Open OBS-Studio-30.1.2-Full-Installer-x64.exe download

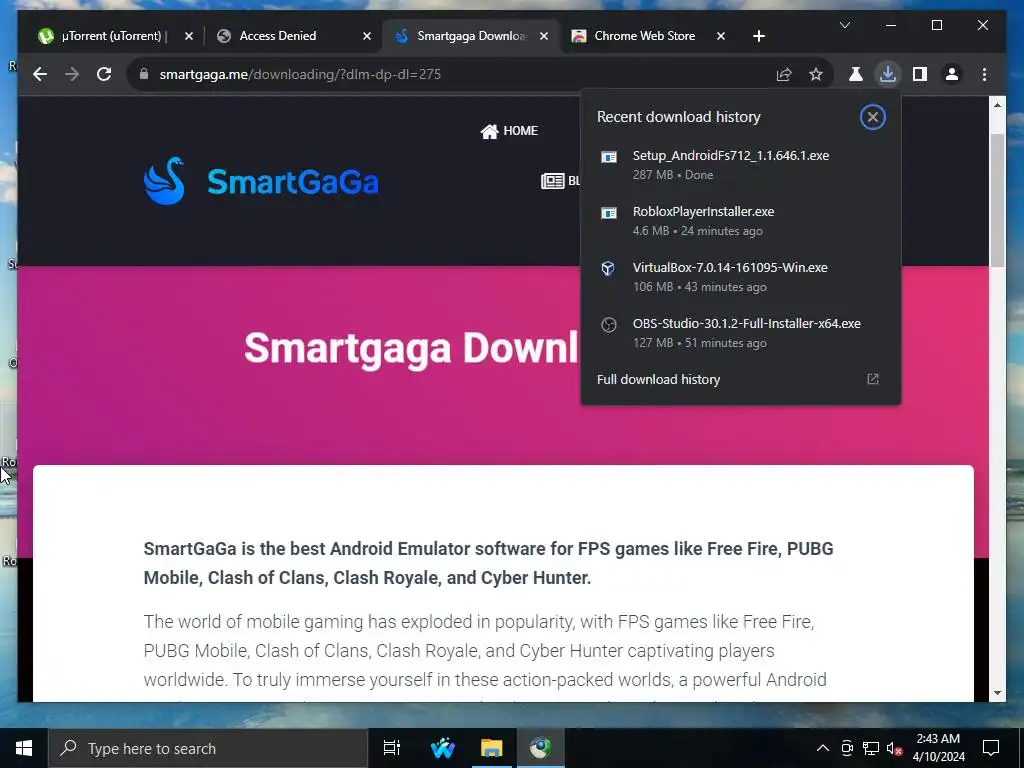pos(741,333)
